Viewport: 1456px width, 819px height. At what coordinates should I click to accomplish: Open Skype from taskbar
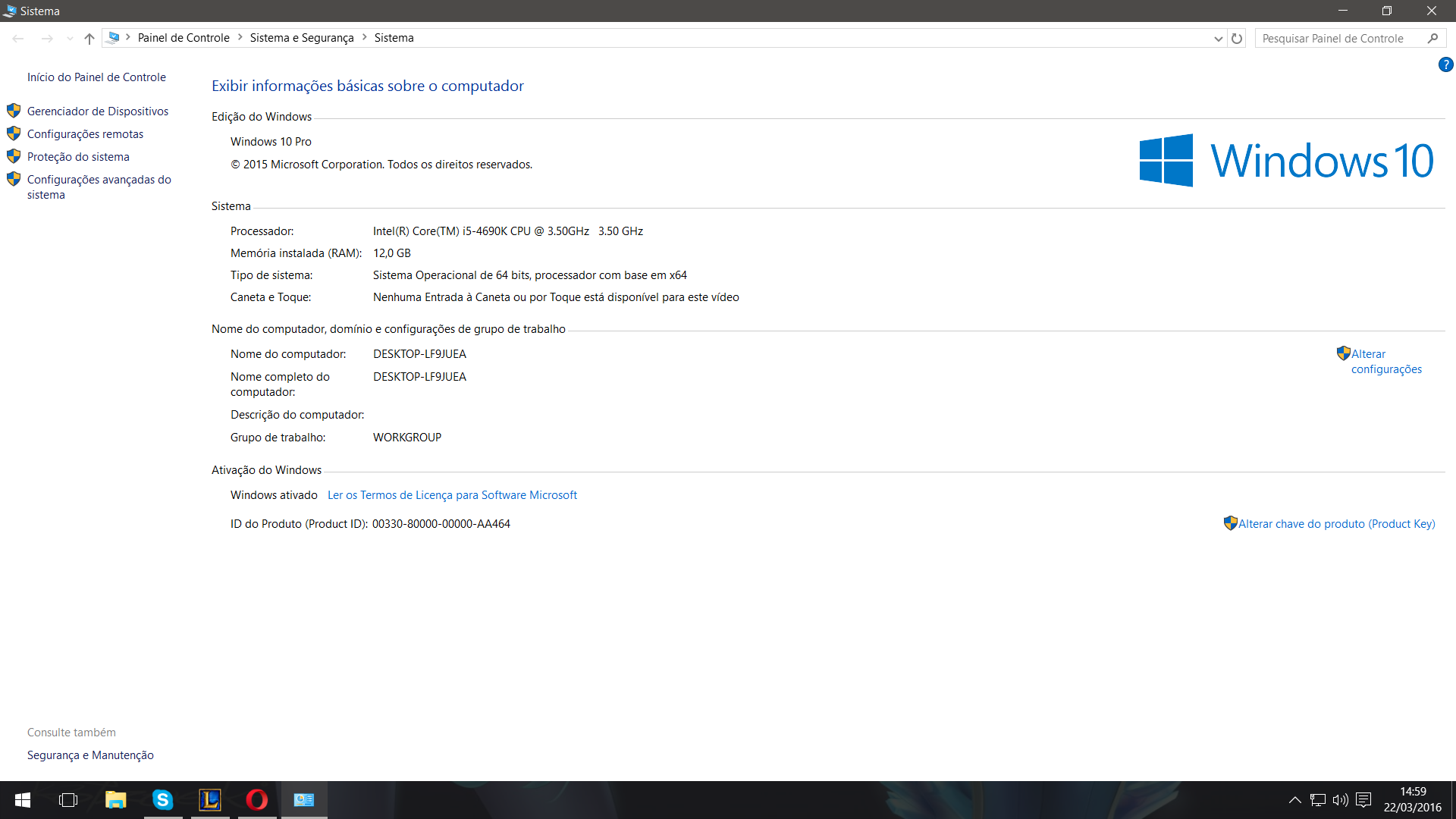click(163, 800)
